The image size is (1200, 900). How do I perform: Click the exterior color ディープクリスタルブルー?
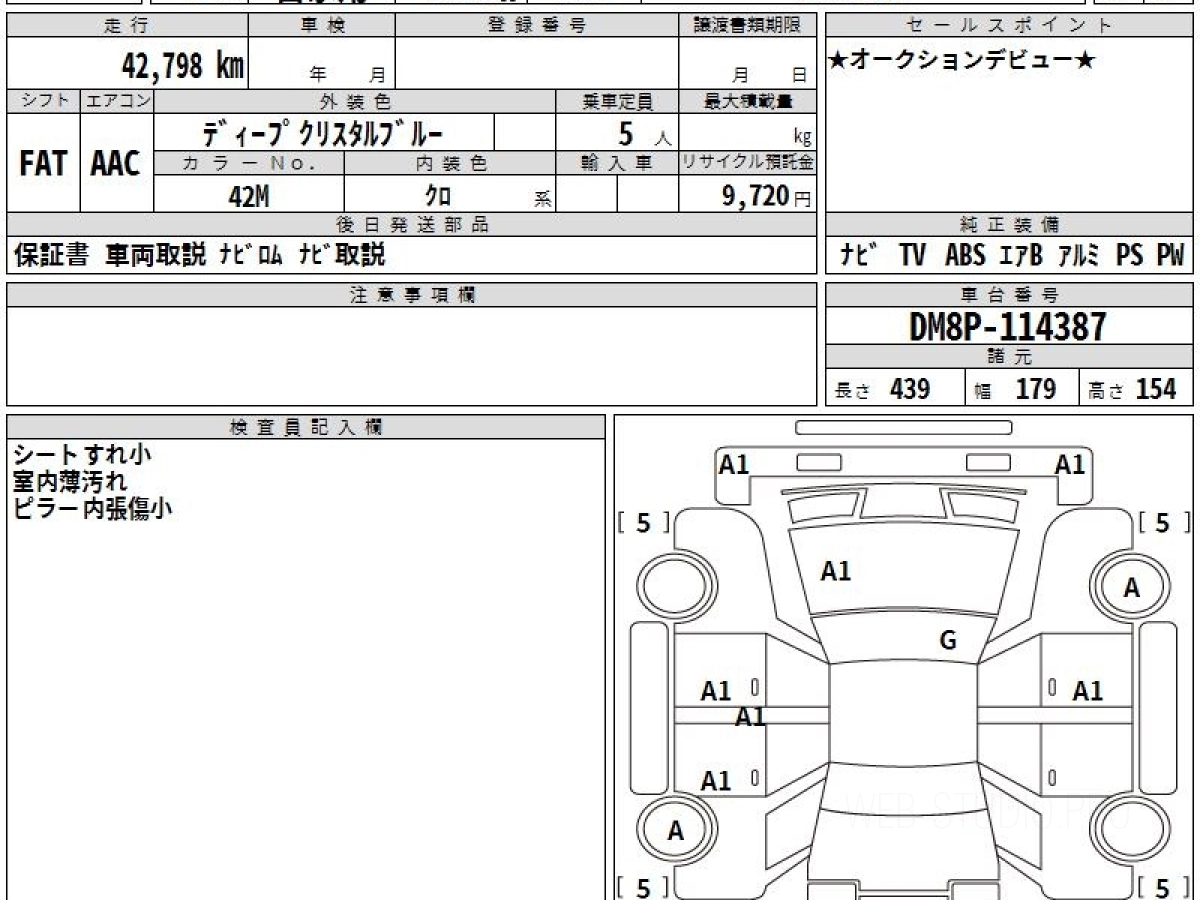(x=322, y=133)
